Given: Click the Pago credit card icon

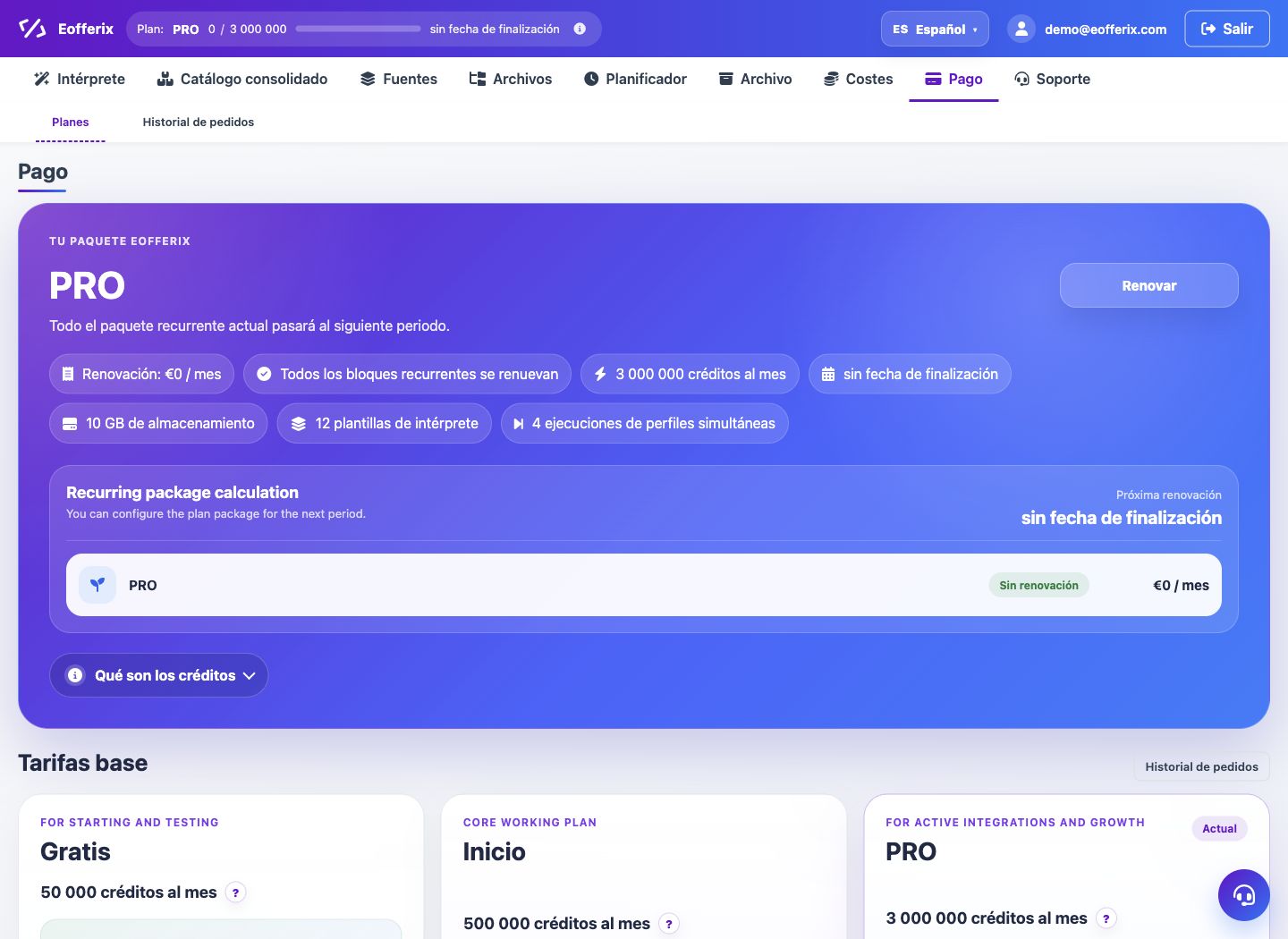Looking at the screenshot, I should coord(933,79).
